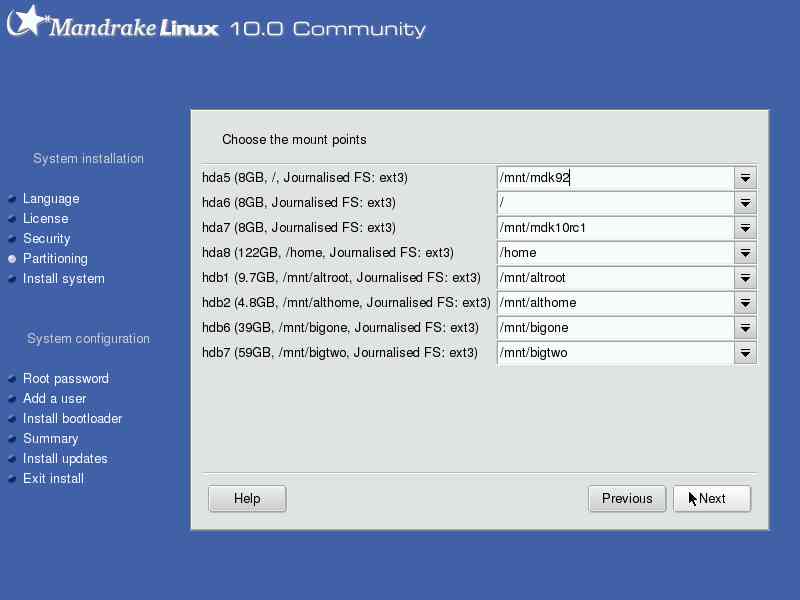The height and width of the screenshot is (600, 800).
Task: Open the hda7 mount point dropdown arrow
Action: (x=745, y=228)
